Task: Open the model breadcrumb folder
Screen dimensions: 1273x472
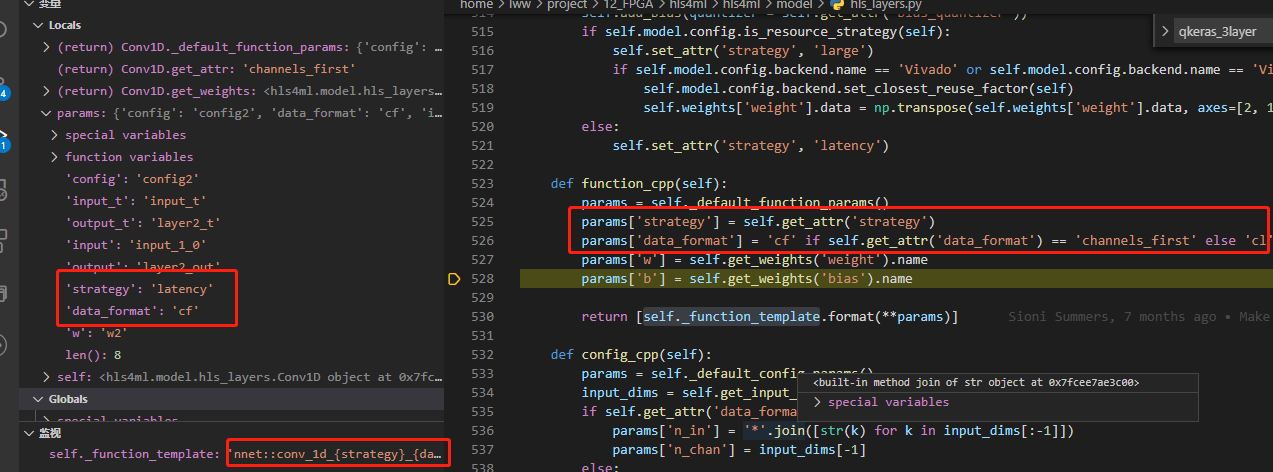Action: click(x=795, y=5)
